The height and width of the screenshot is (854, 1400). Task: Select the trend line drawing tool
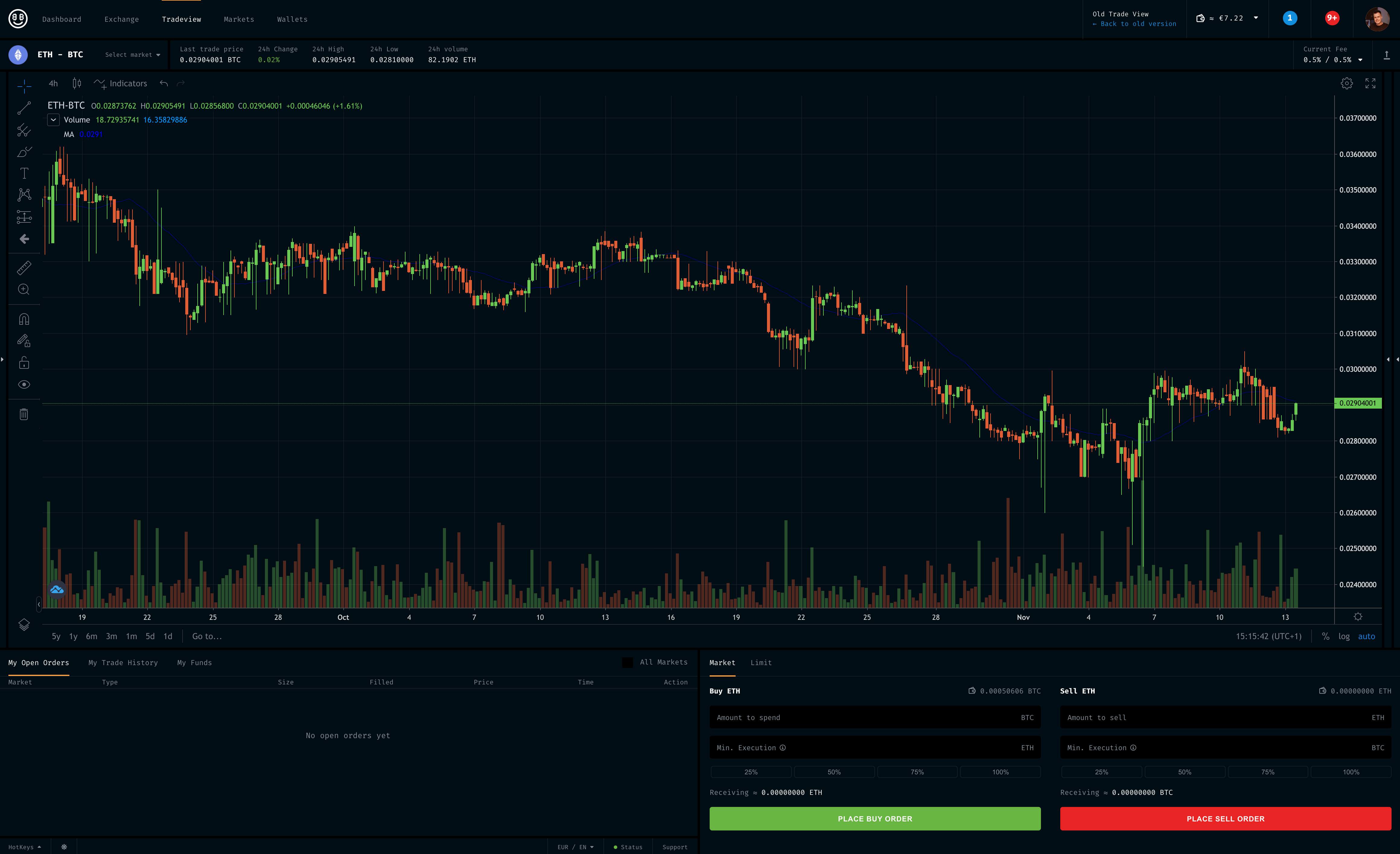(24, 108)
